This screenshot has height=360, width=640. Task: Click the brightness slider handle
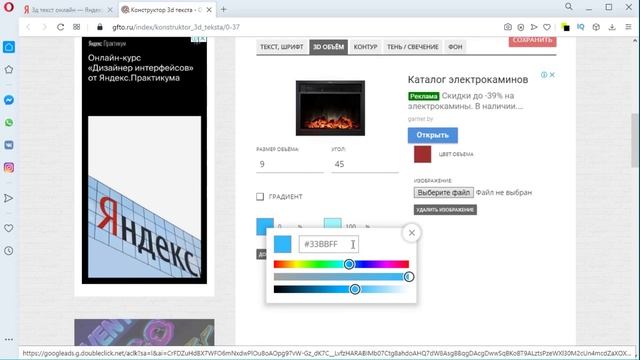(x=355, y=289)
